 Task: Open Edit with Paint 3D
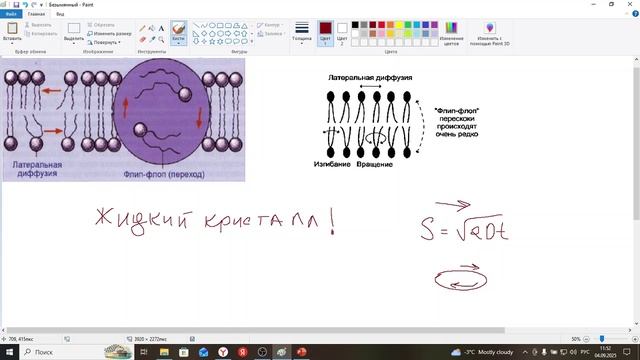coord(489,33)
